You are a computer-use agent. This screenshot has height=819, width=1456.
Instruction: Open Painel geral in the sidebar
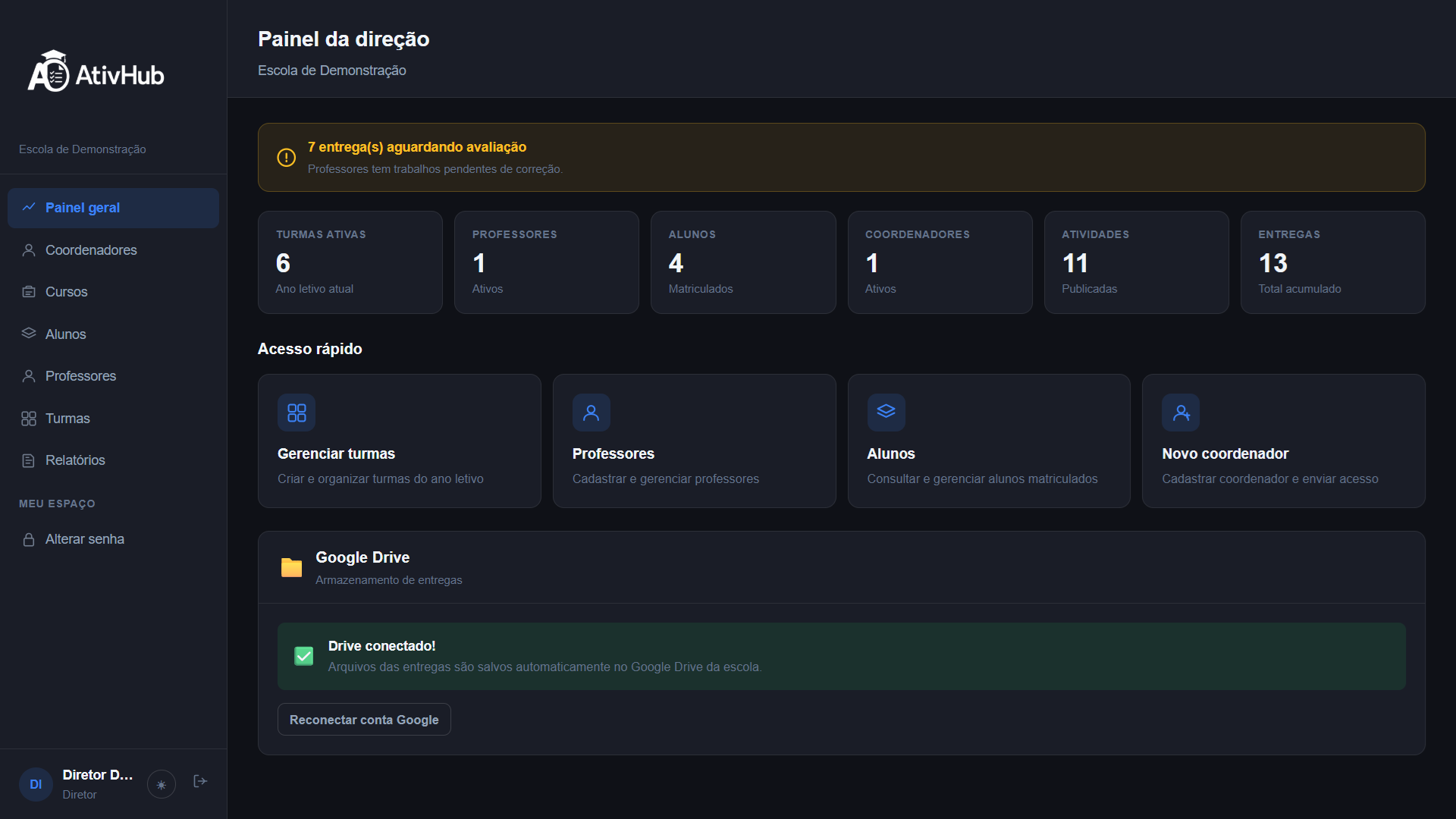113,208
